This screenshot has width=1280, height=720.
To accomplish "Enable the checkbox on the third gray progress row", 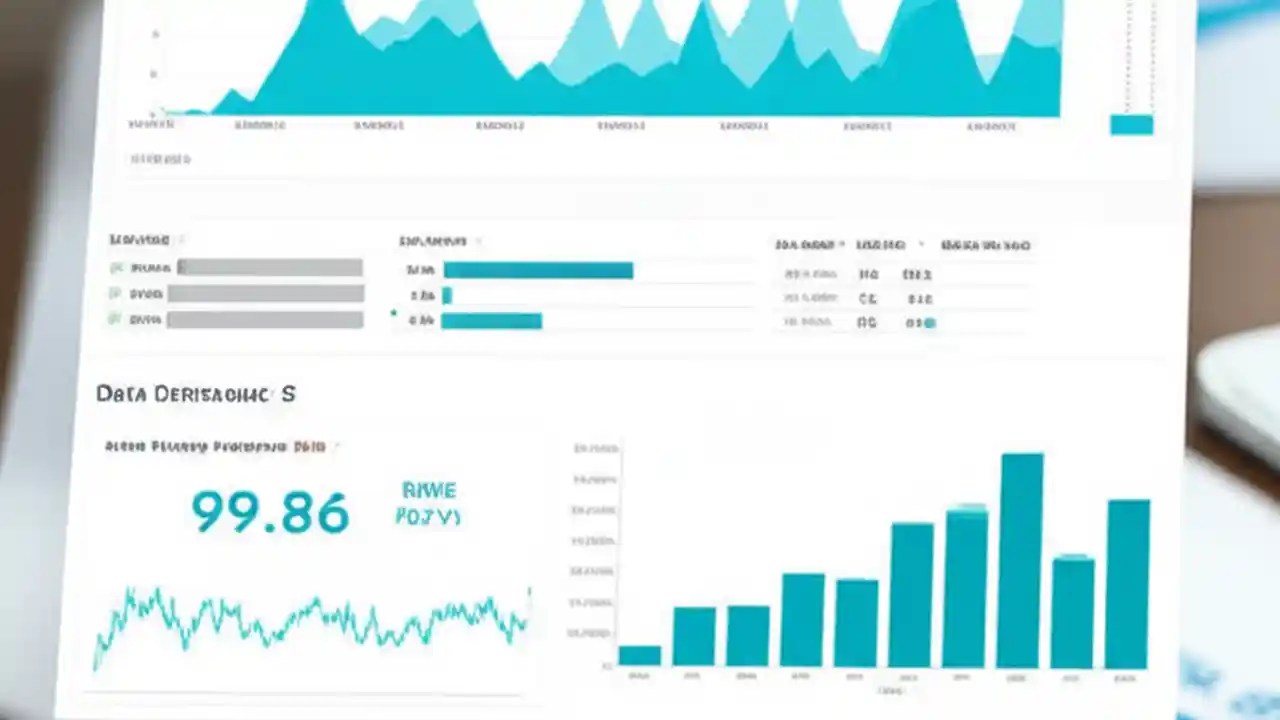I will coord(116,320).
